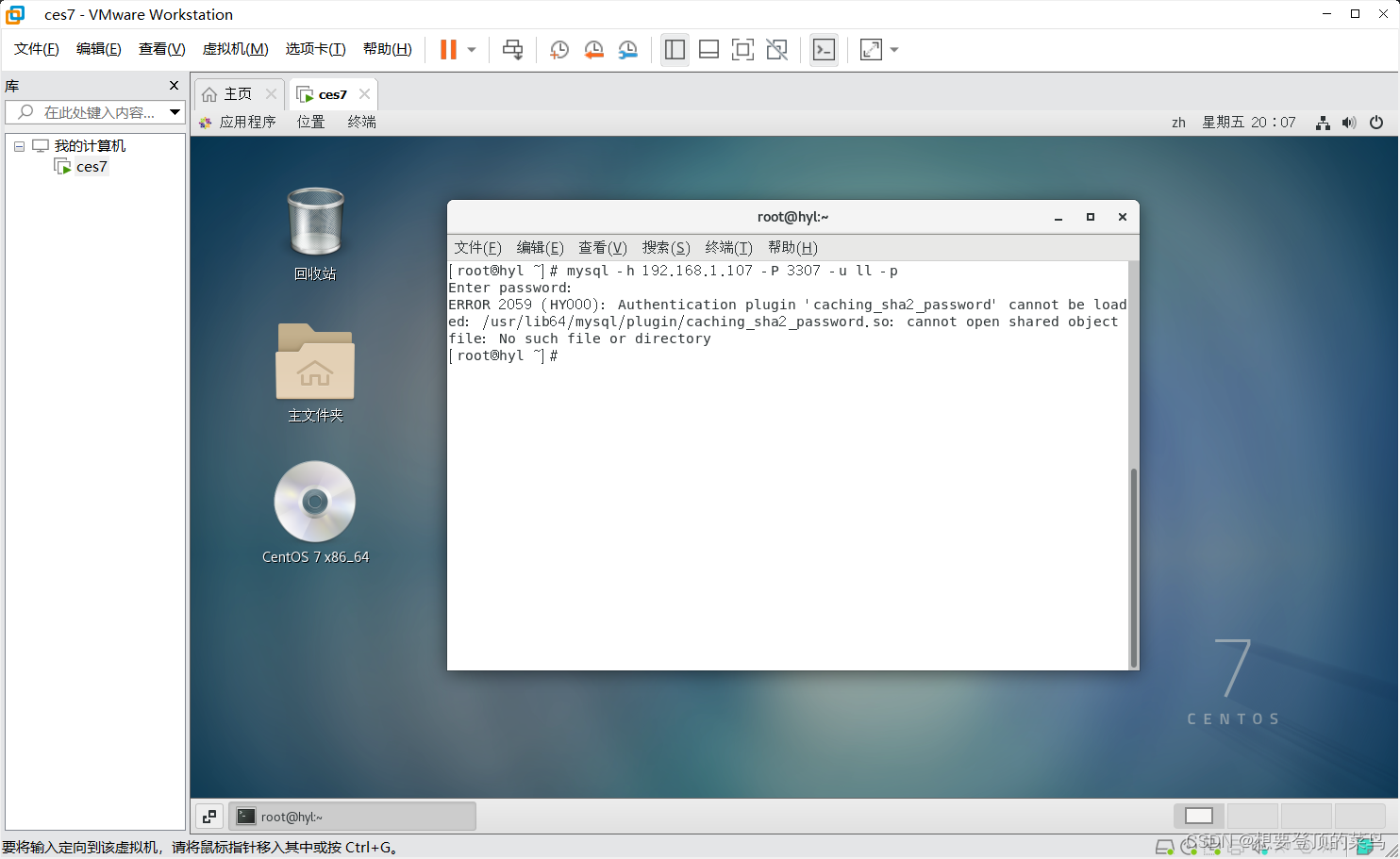Open terminal 终端(T) menu
1400x859 pixels.
tap(728, 248)
